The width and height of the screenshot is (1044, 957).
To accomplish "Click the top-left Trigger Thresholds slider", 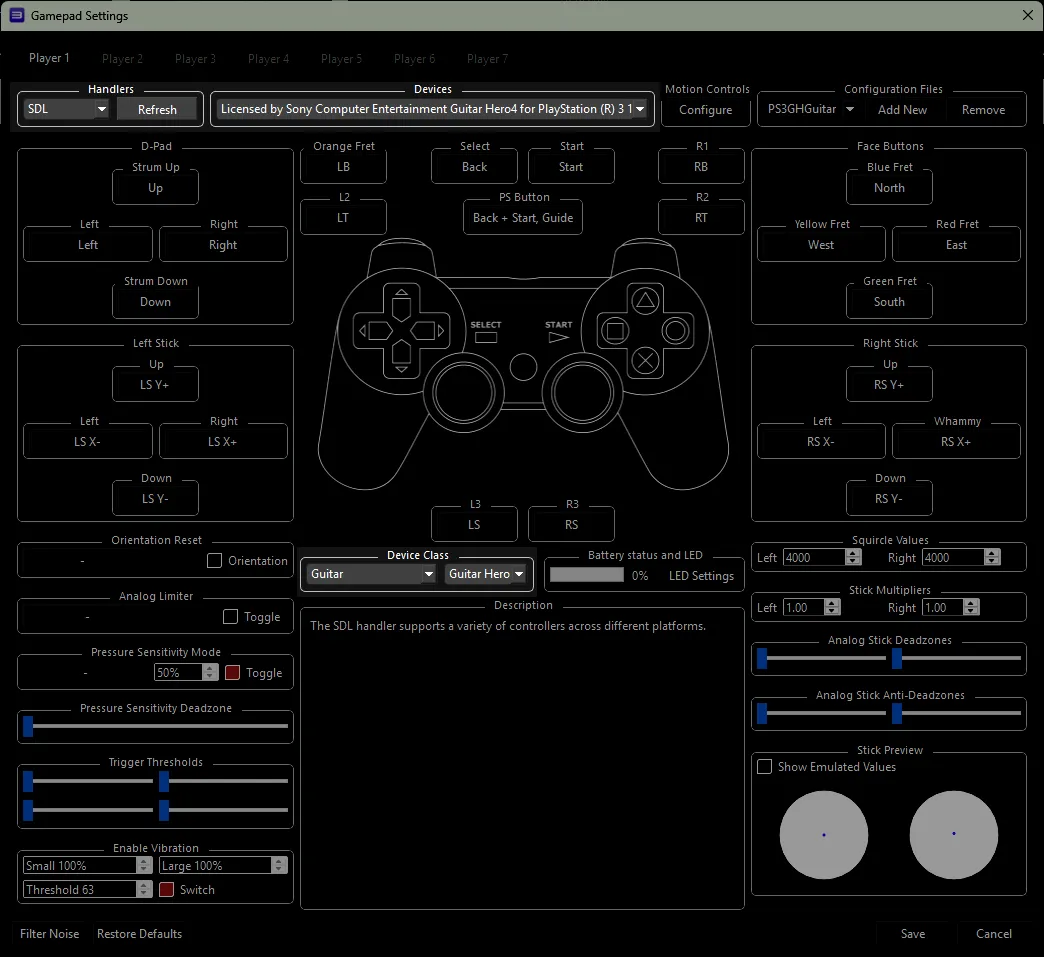I will pyautogui.click(x=88, y=781).
